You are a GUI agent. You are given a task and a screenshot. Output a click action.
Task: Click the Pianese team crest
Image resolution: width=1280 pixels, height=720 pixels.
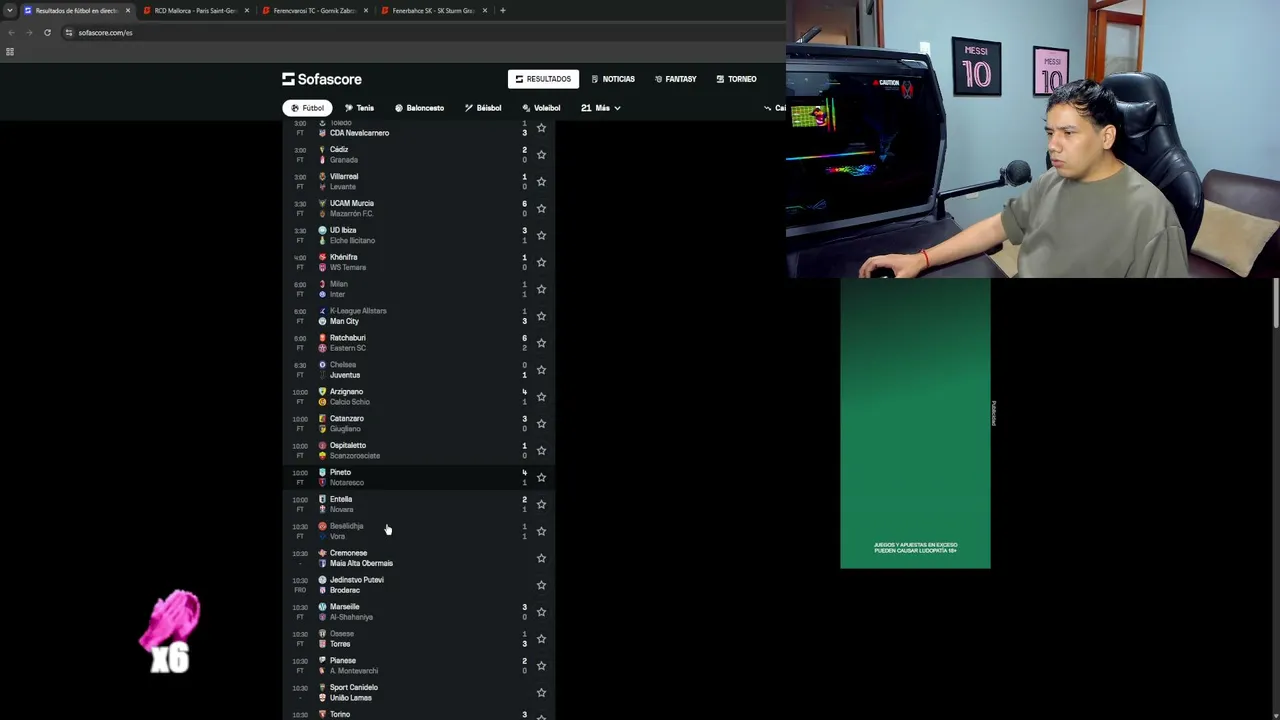[322, 661]
